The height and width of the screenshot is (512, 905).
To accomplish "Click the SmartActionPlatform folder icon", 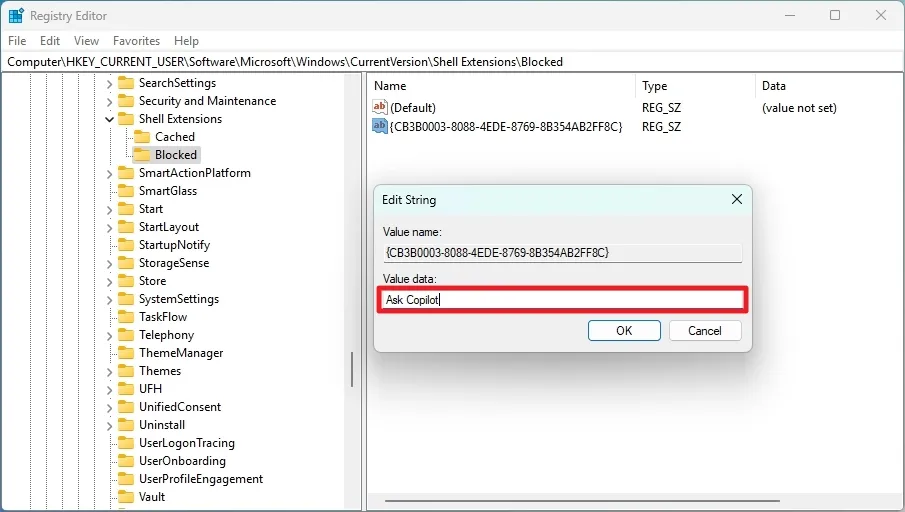I will (126, 173).
